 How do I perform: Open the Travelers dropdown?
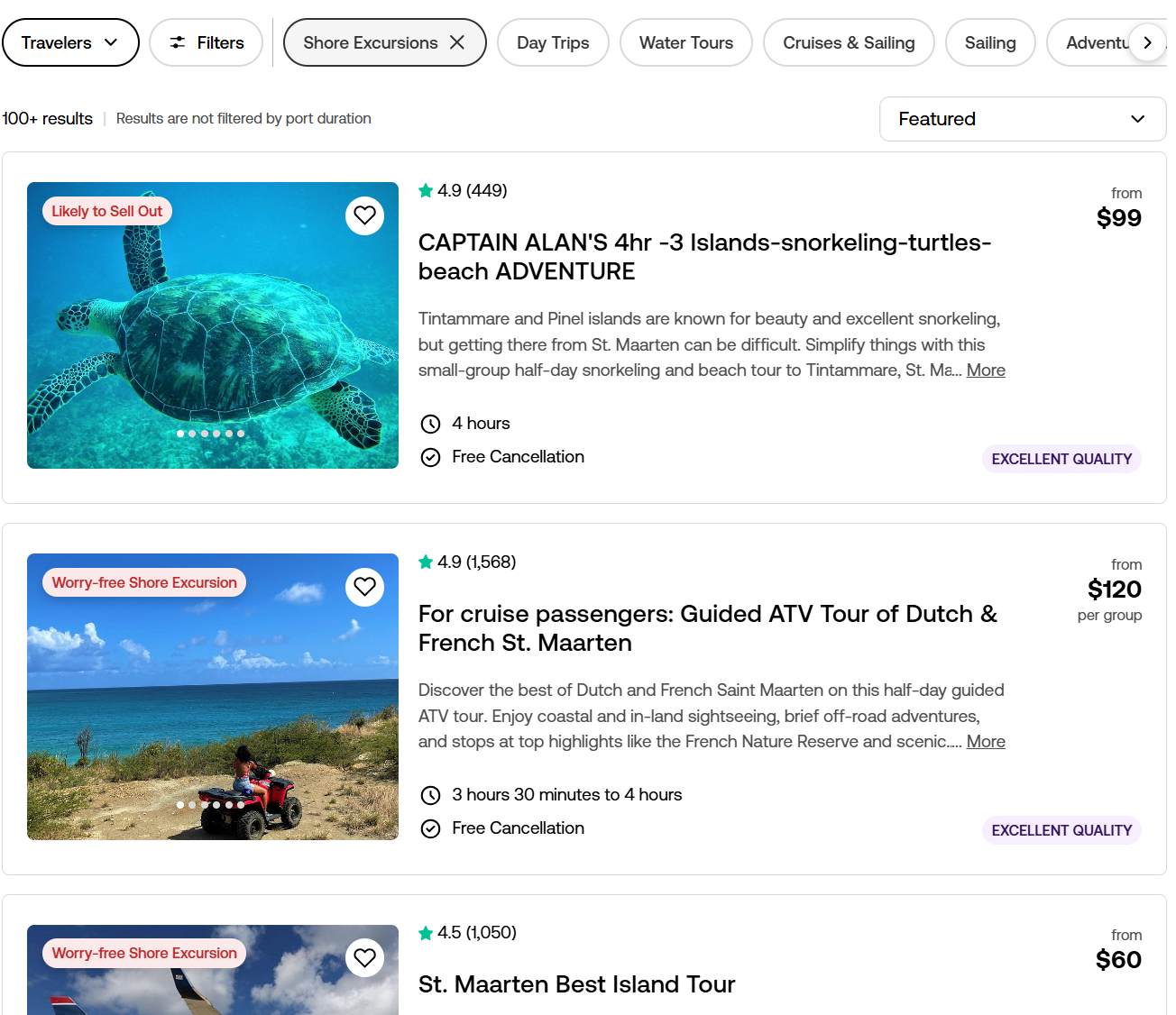click(x=70, y=41)
